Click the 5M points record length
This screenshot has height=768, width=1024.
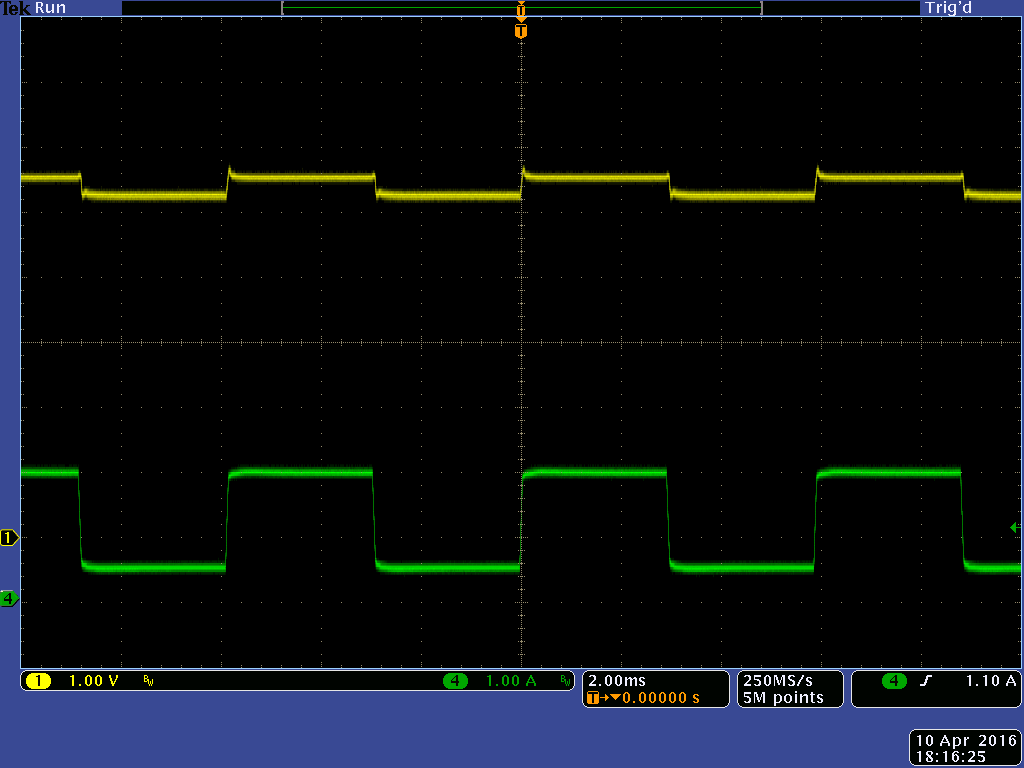coord(783,698)
